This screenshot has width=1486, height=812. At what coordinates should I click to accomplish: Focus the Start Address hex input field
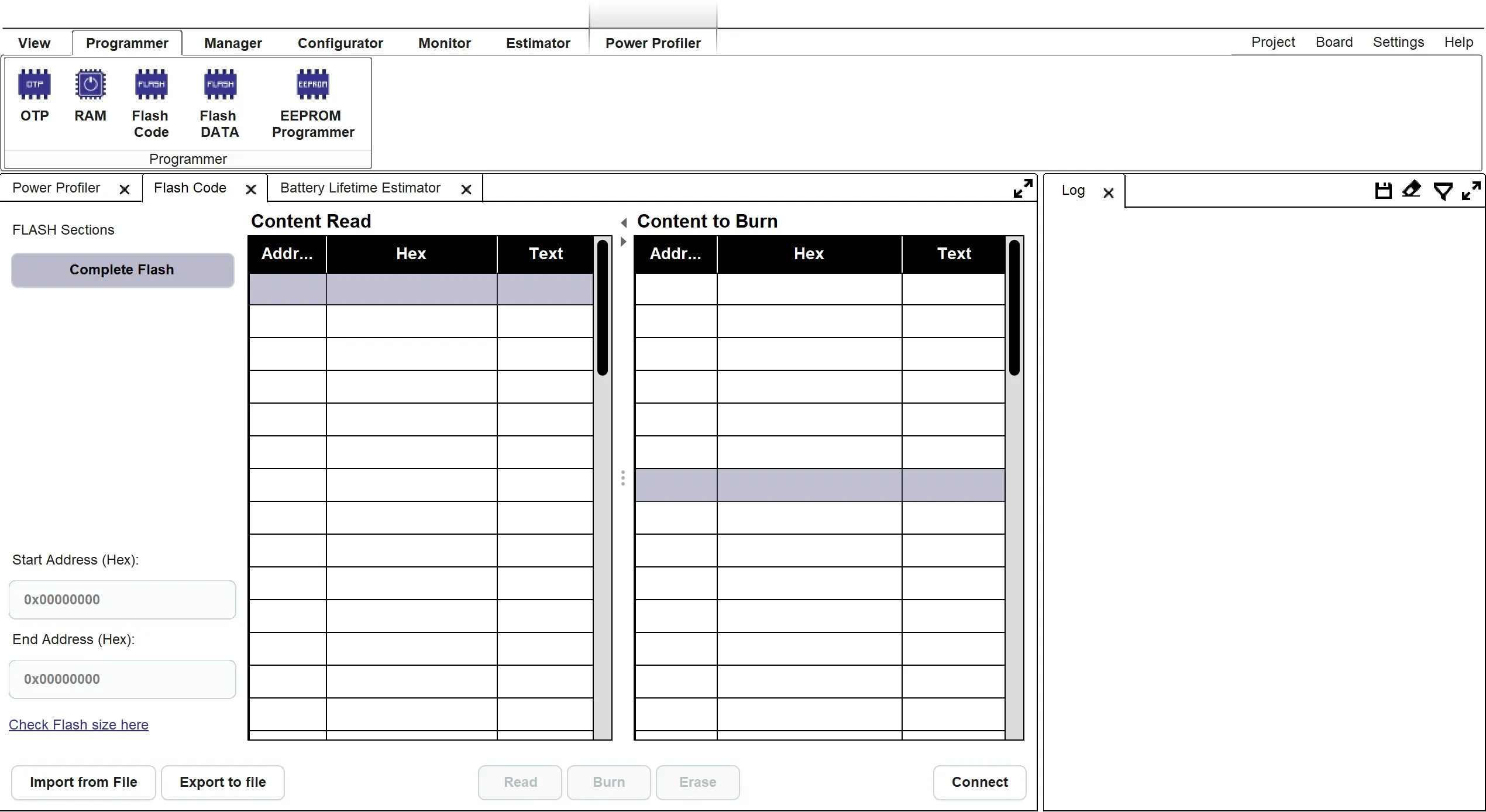122,600
